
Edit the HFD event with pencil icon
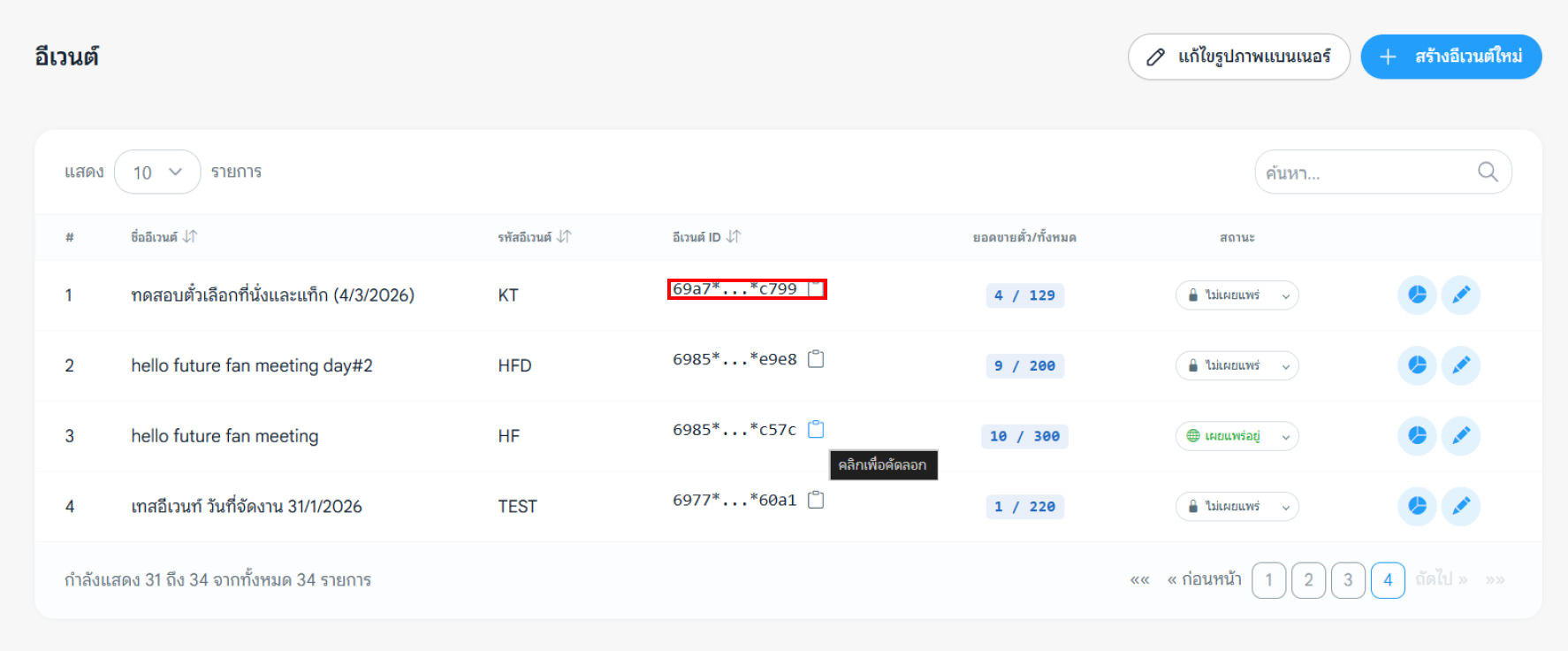pos(1461,365)
